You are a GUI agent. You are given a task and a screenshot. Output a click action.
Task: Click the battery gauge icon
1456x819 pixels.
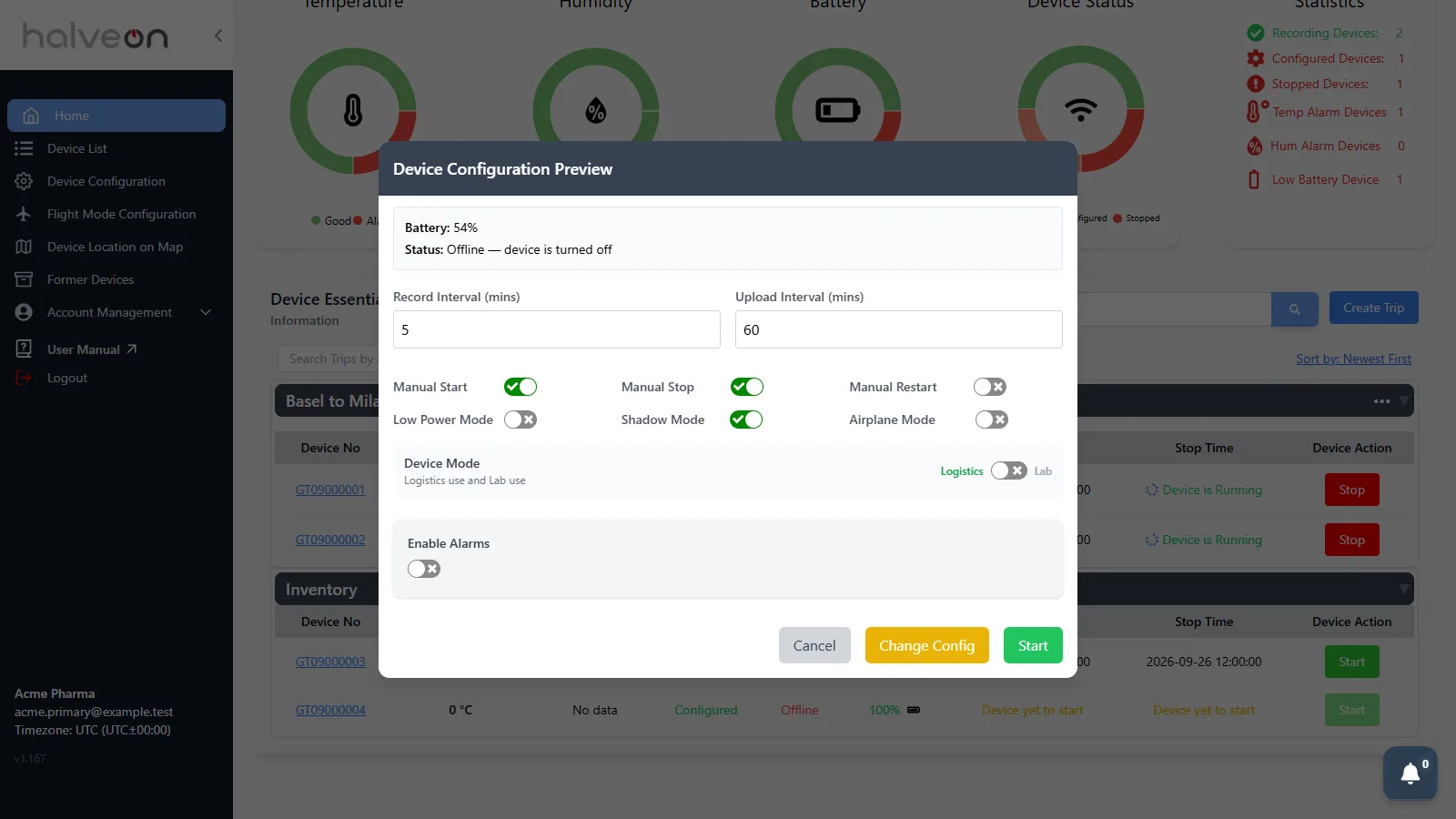pyautogui.click(x=838, y=111)
